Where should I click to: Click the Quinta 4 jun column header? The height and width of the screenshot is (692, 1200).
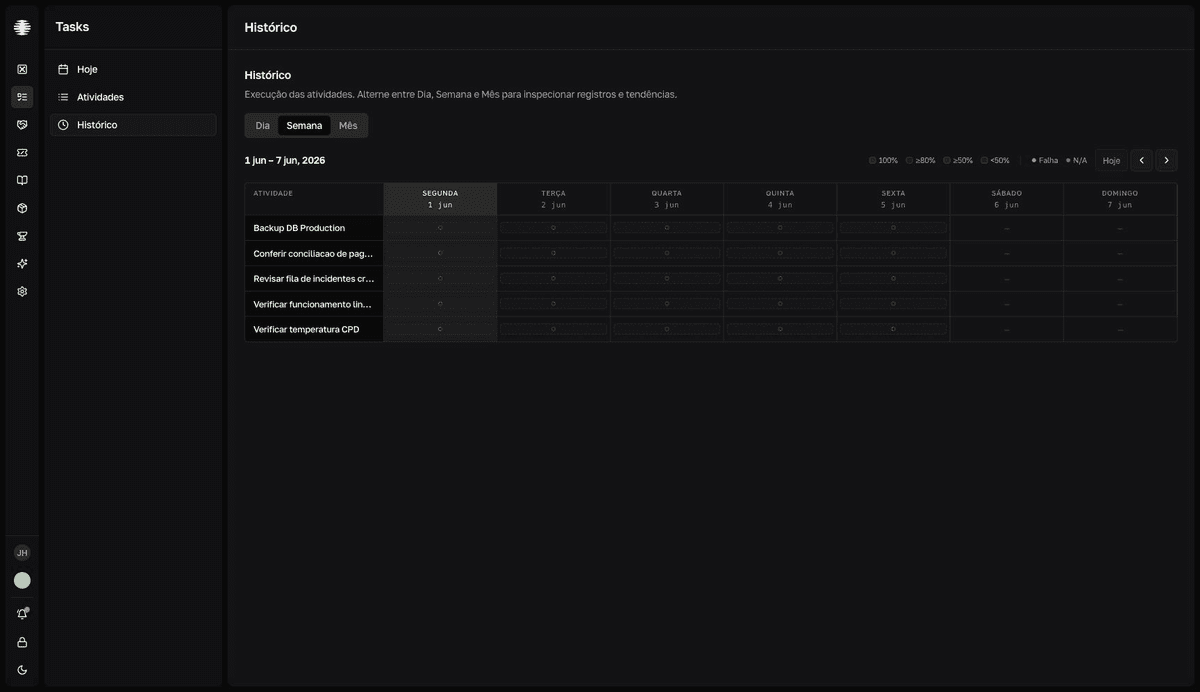(780, 199)
